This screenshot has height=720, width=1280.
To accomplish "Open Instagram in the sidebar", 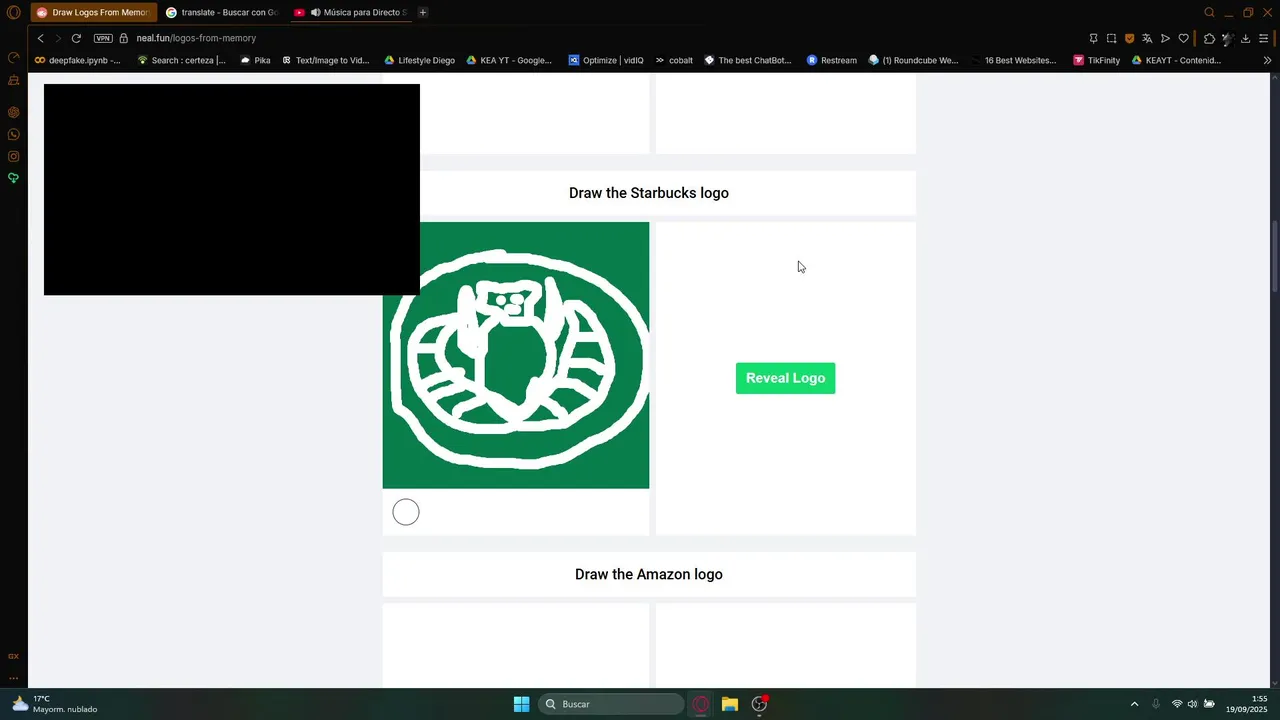I will tap(14, 156).
